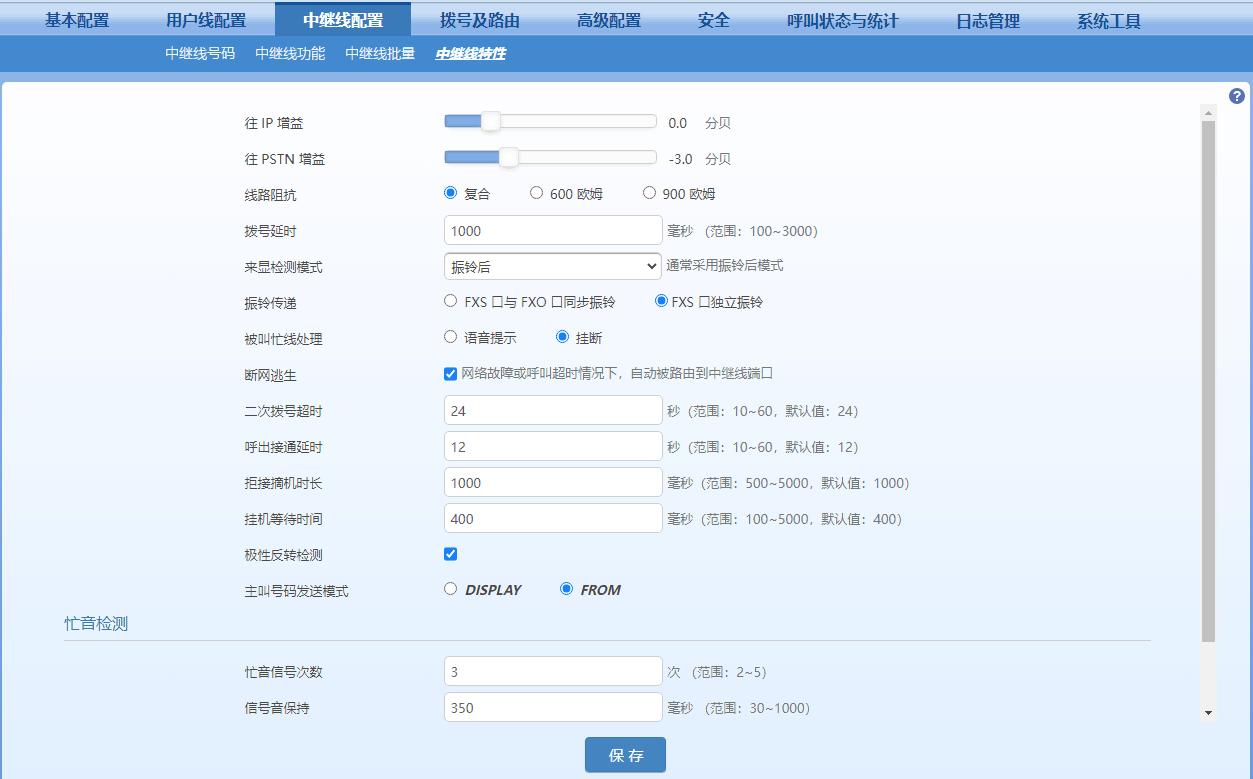Click the 往 IP 增益 slider handle
The height and width of the screenshot is (779, 1253).
coord(488,120)
